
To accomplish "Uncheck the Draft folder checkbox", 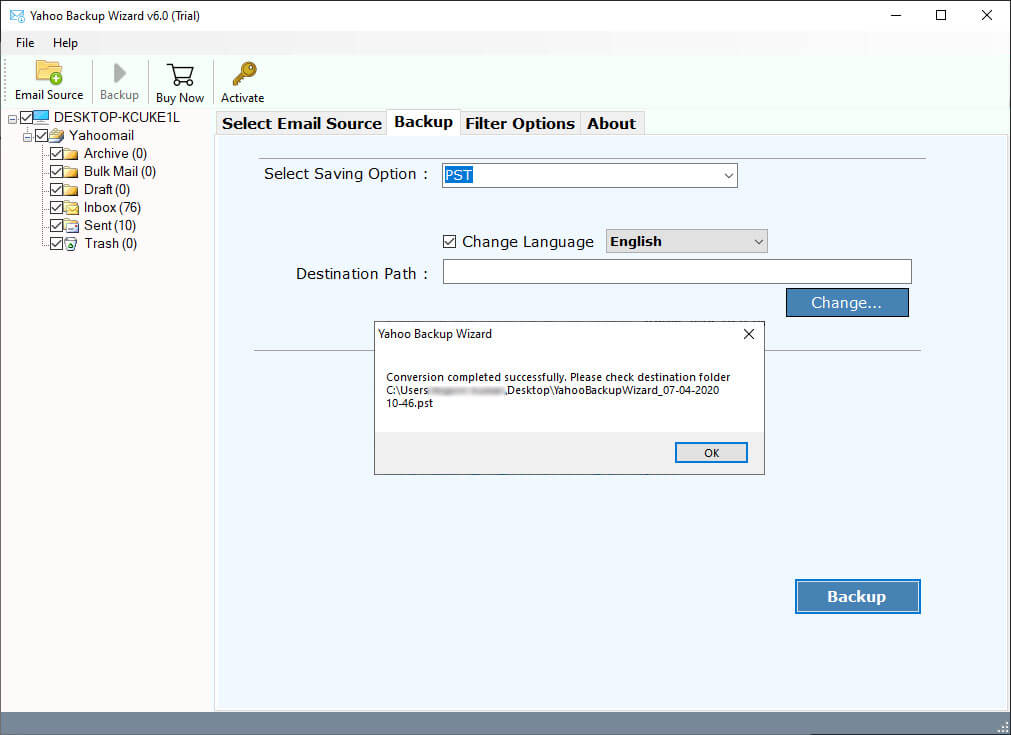I will point(56,190).
